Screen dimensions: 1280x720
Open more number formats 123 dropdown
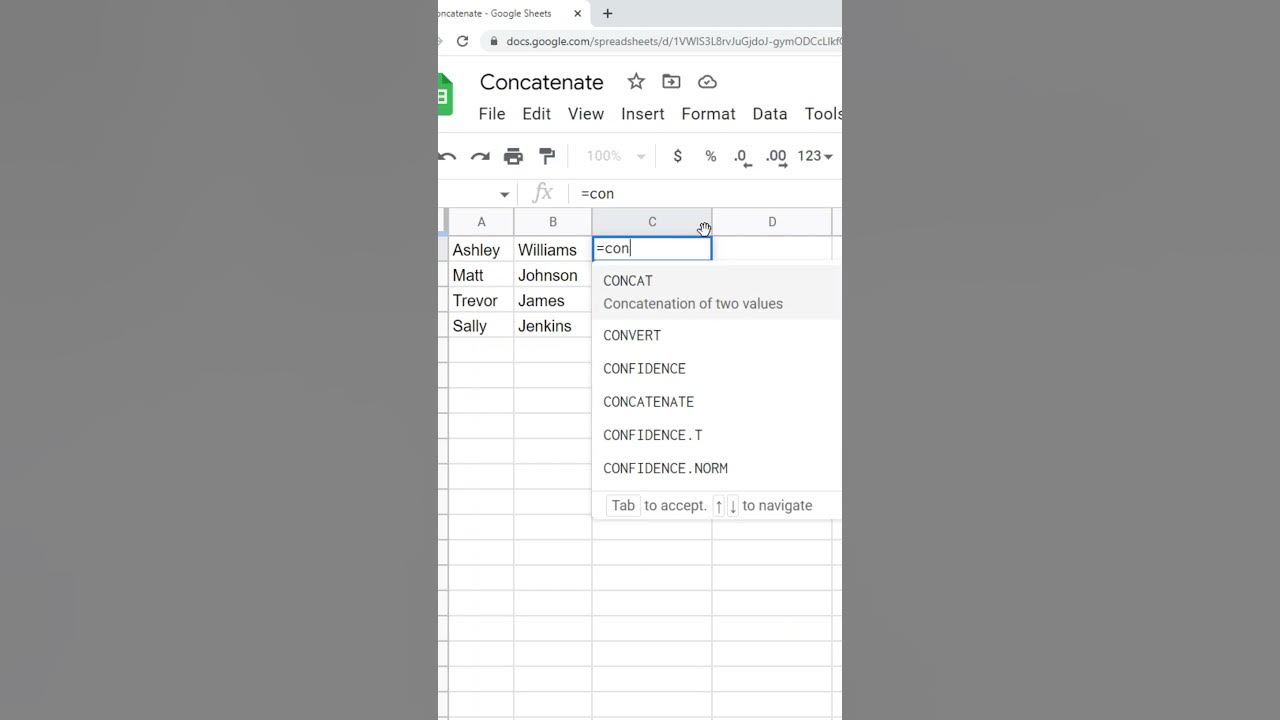815,156
